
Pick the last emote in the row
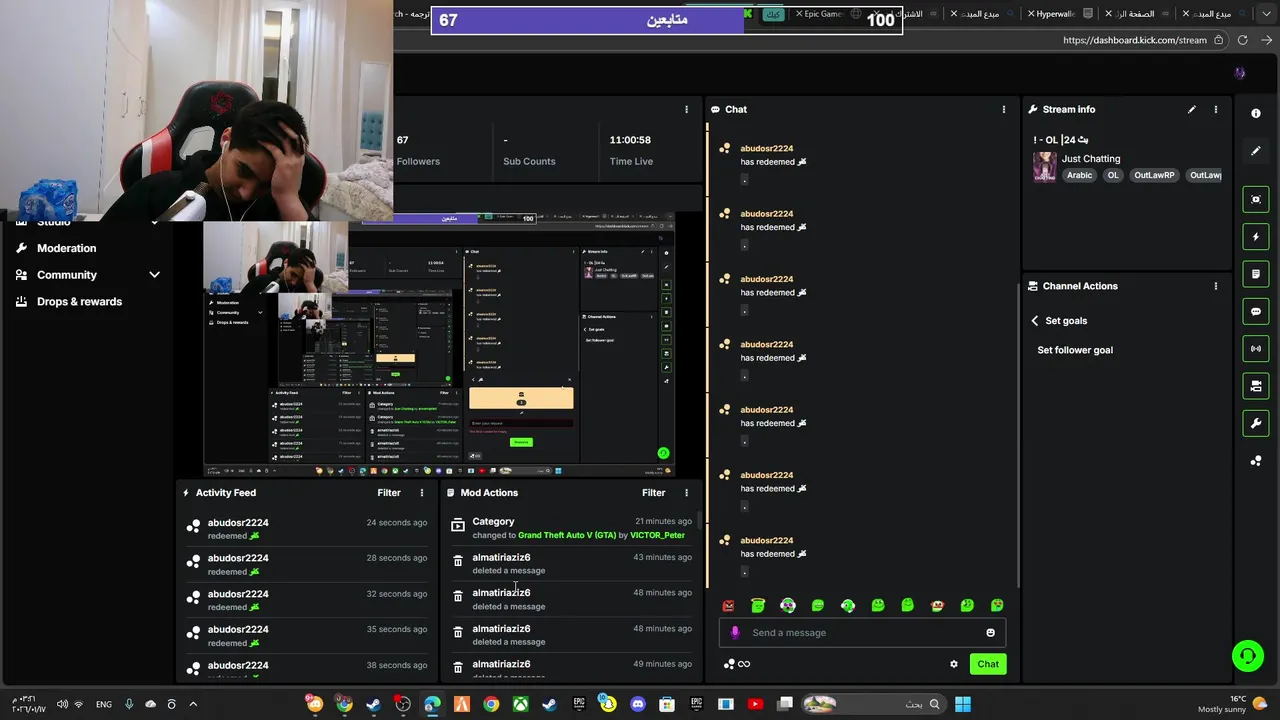pyautogui.click(x=997, y=605)
